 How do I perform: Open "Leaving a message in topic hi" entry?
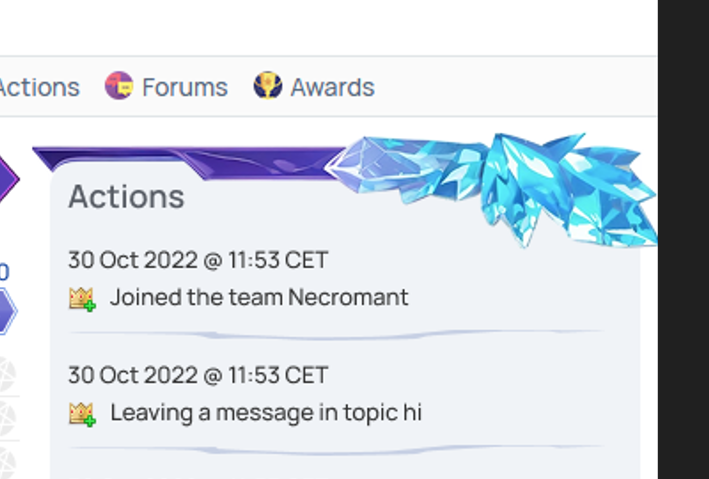point(266,412)
